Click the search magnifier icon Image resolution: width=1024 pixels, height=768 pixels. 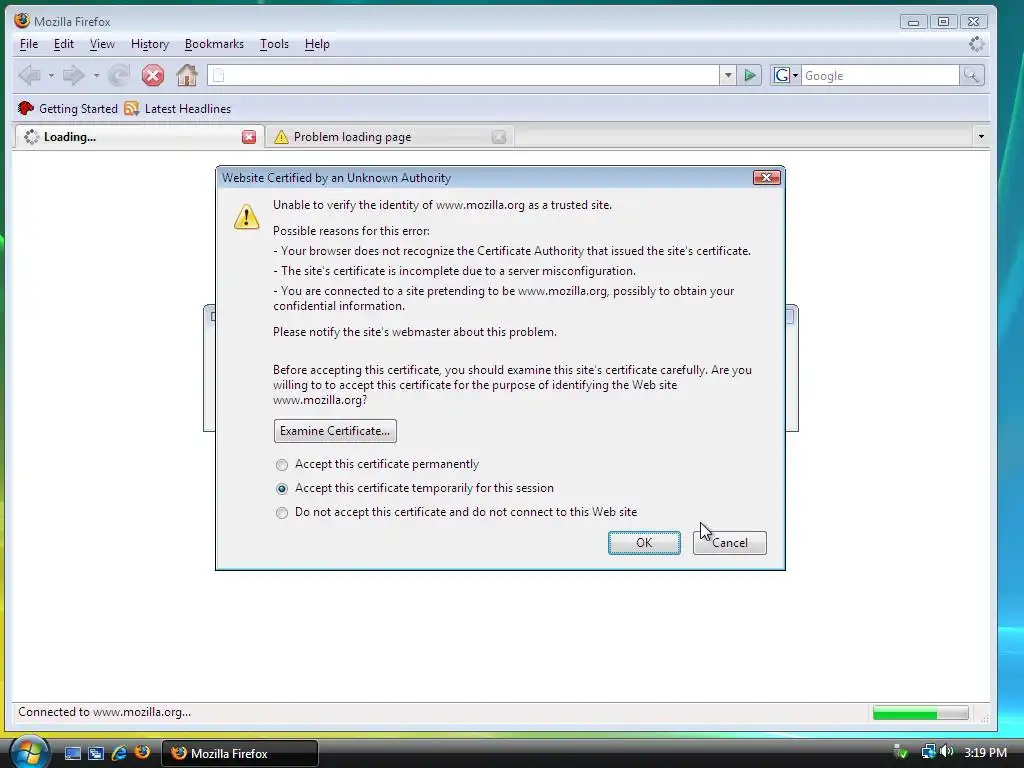coord(972,76)
